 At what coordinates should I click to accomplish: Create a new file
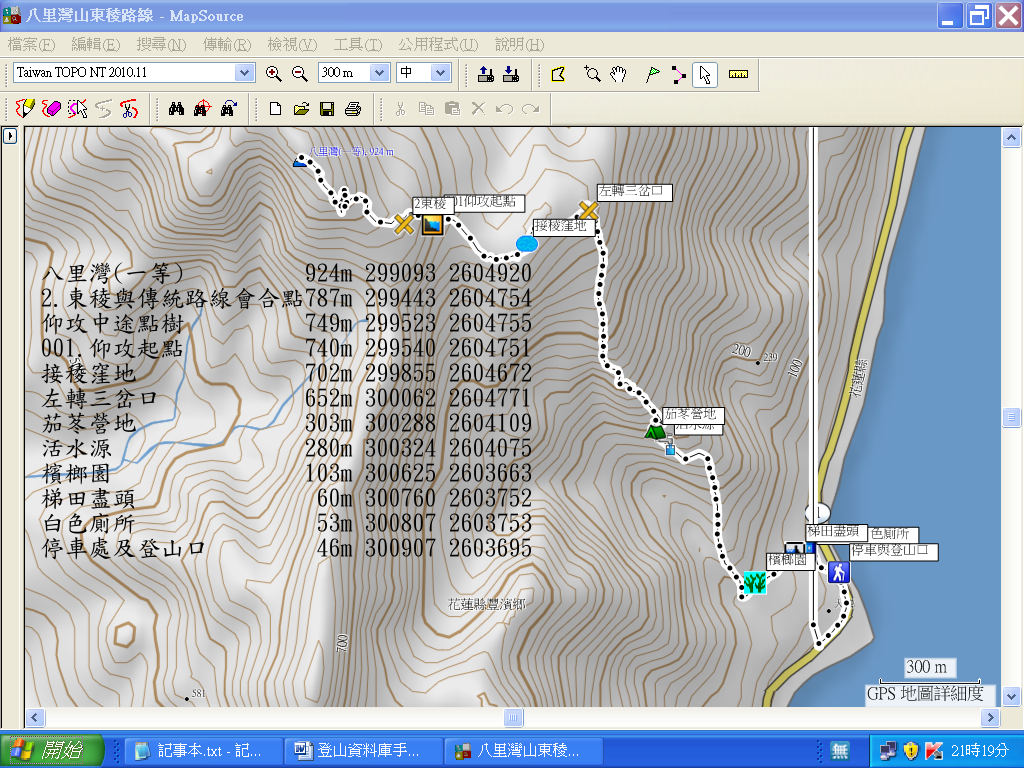pyautogui.click(x=275, y=108)
